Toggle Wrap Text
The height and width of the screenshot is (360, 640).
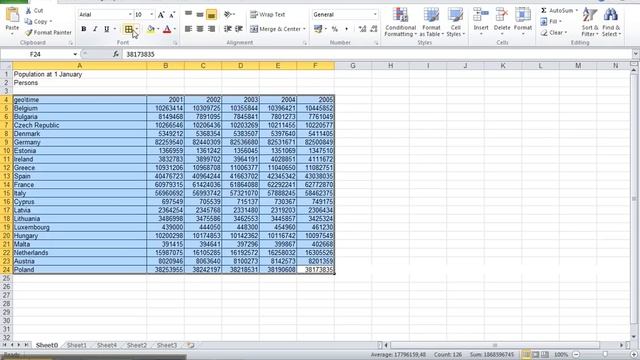[267, 15]
